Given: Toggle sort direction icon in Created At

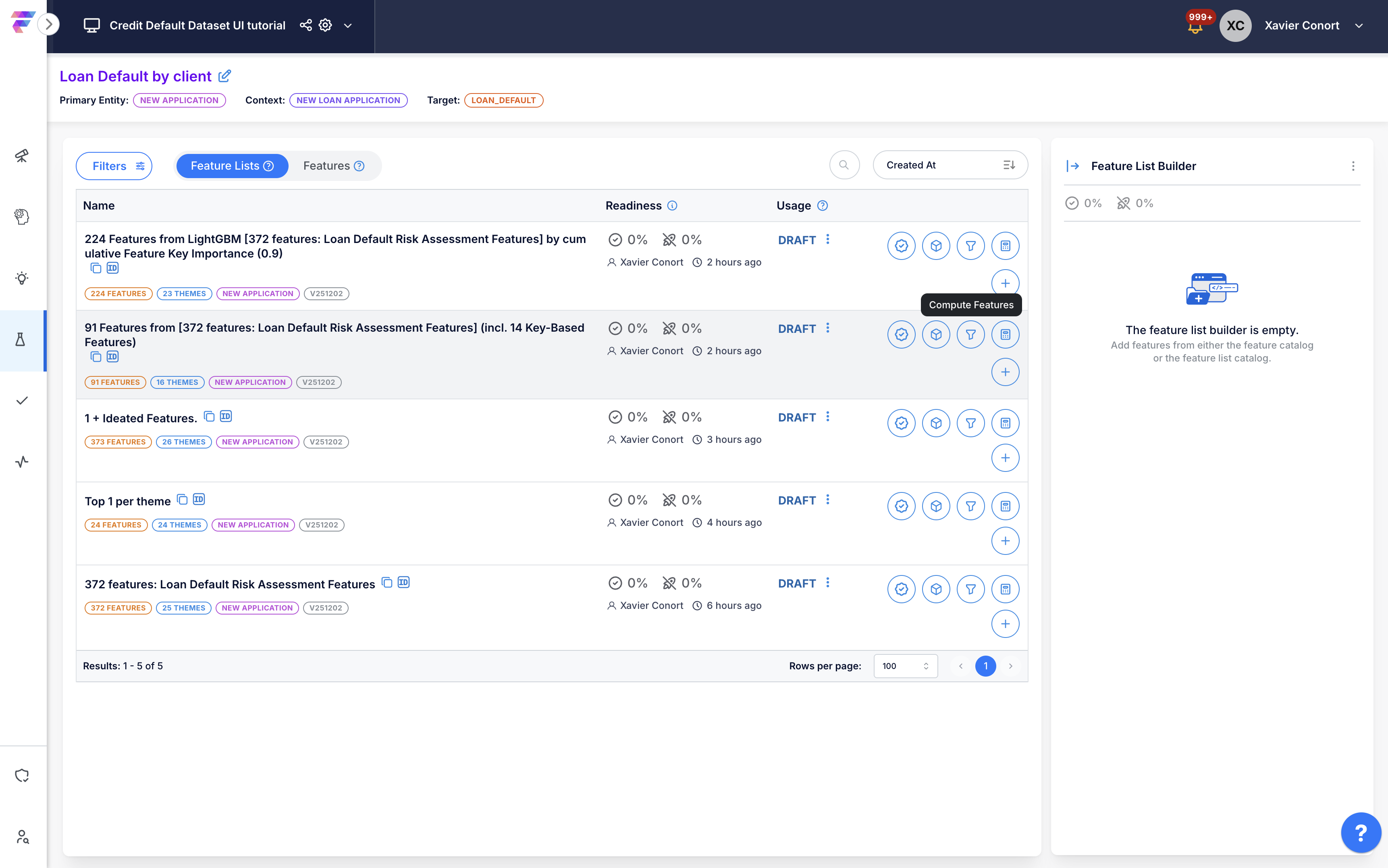Looking at the screenshot, I should coord(1009,165).
